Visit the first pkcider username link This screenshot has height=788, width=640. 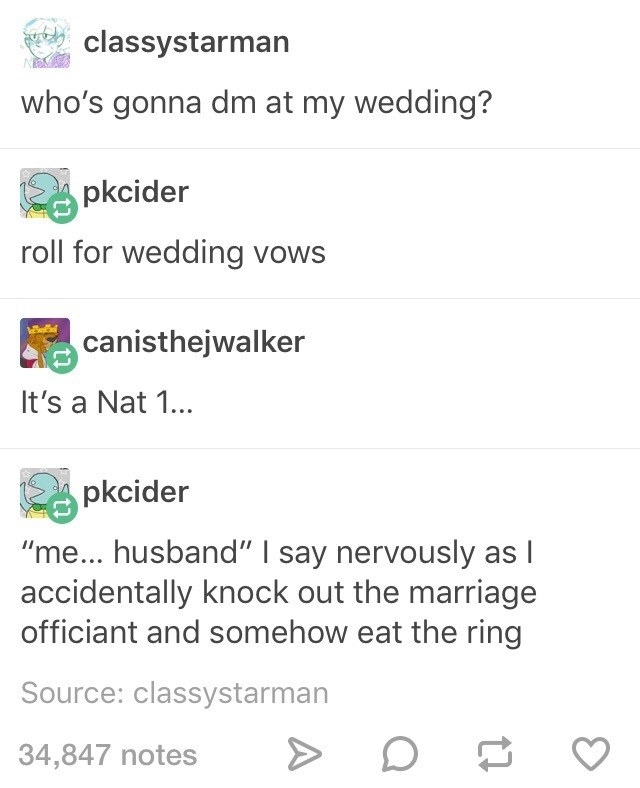point(136,192)
